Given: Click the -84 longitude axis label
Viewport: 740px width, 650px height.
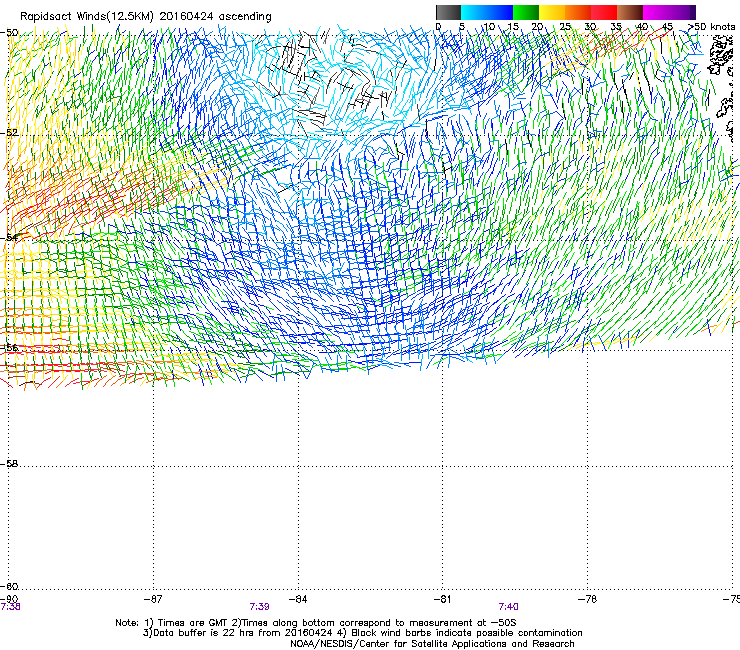Looking at the screenshot, I should pyautogui.click(x=298, y=599).
